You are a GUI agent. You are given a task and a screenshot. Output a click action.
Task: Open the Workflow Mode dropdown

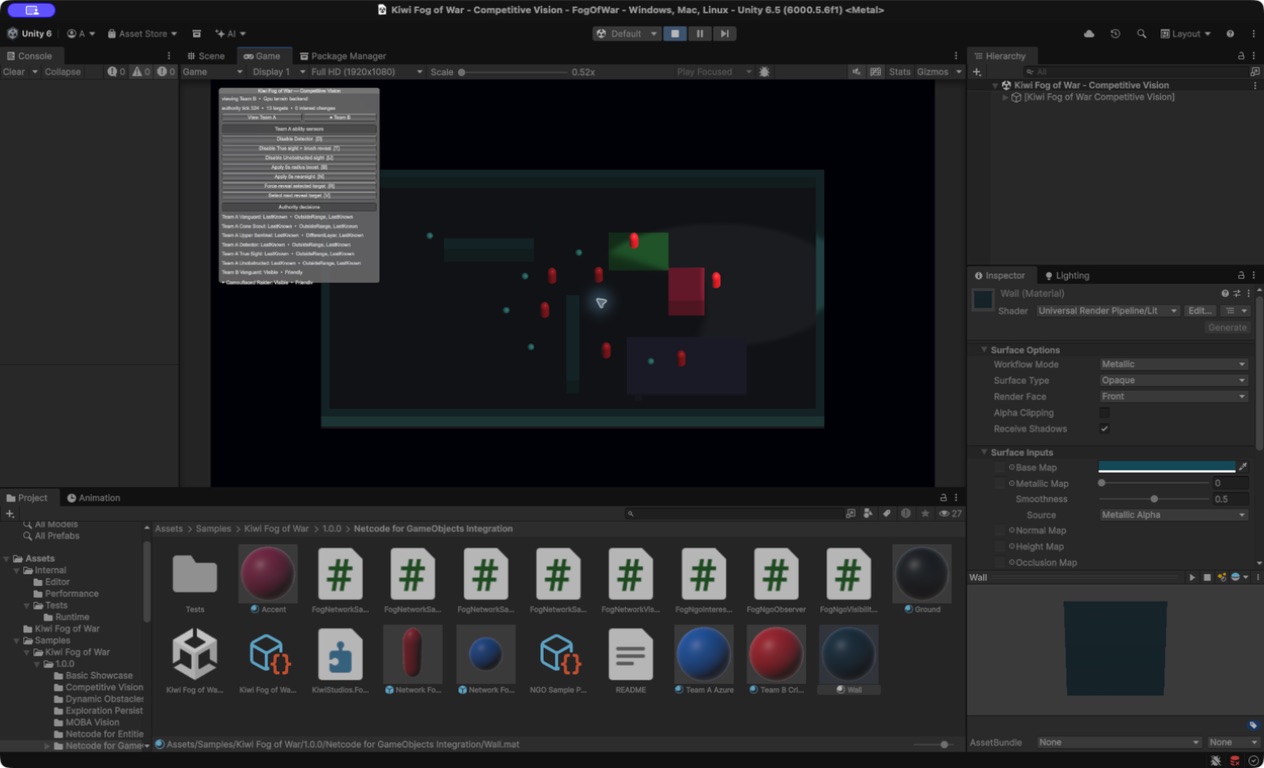tap(1173, 364)
